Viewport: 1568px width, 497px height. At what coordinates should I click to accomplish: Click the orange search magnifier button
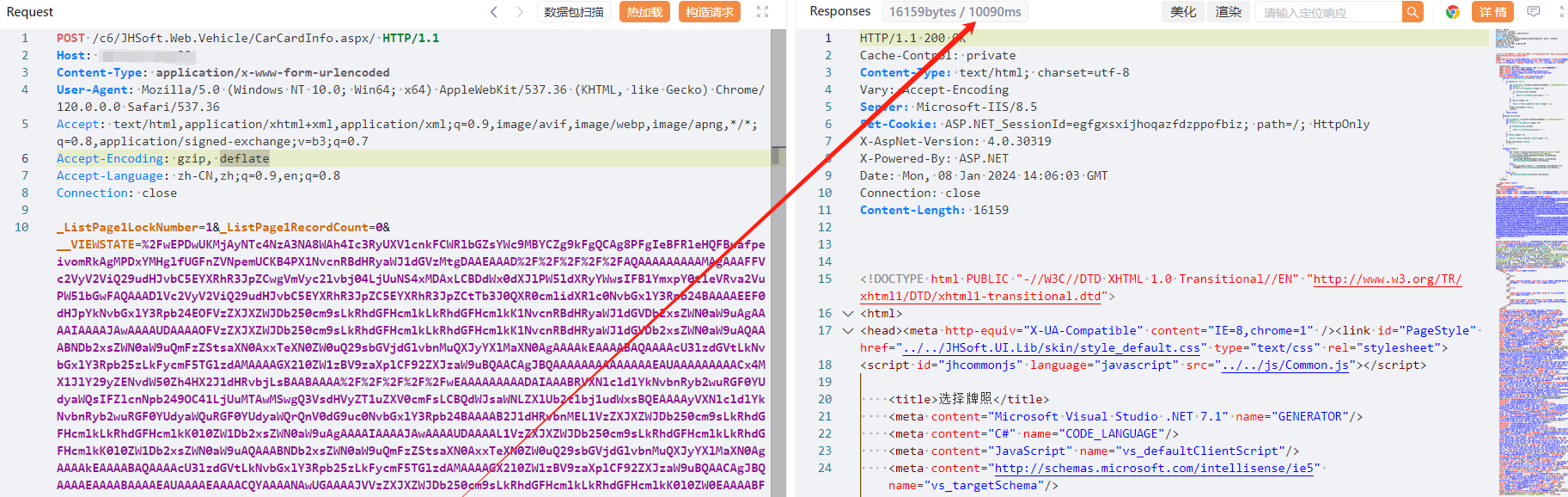(1412, 12)
